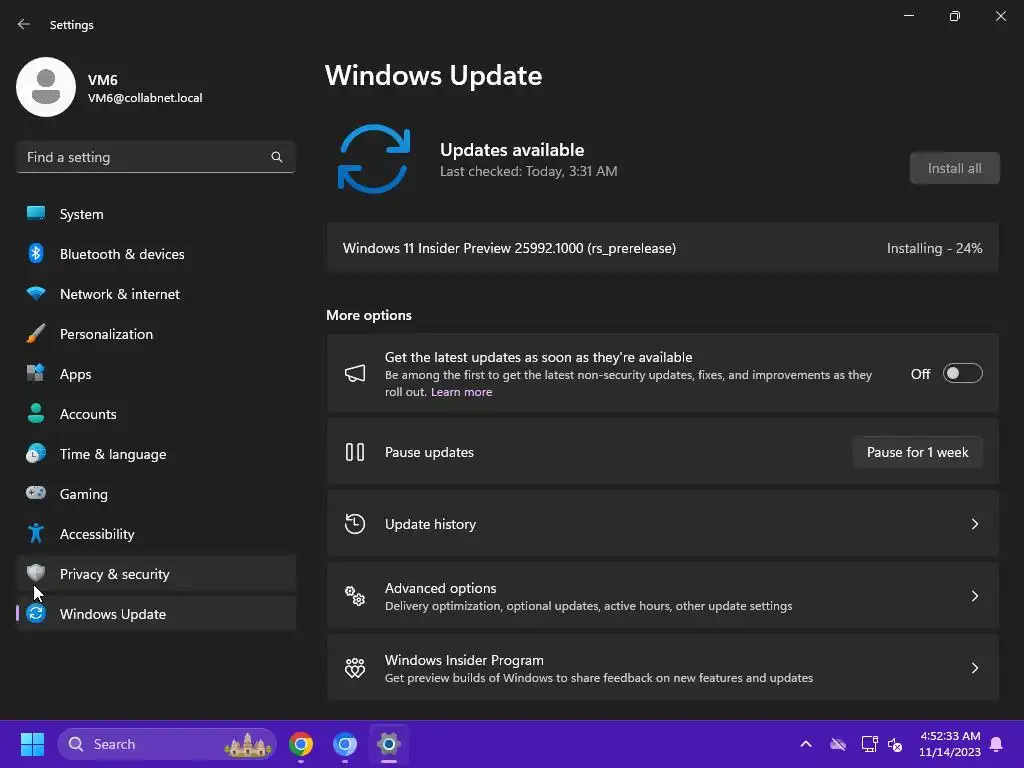Click the pause icon beside Pause updates
This screenshot has height=768, width=1024.
[355, 452]
